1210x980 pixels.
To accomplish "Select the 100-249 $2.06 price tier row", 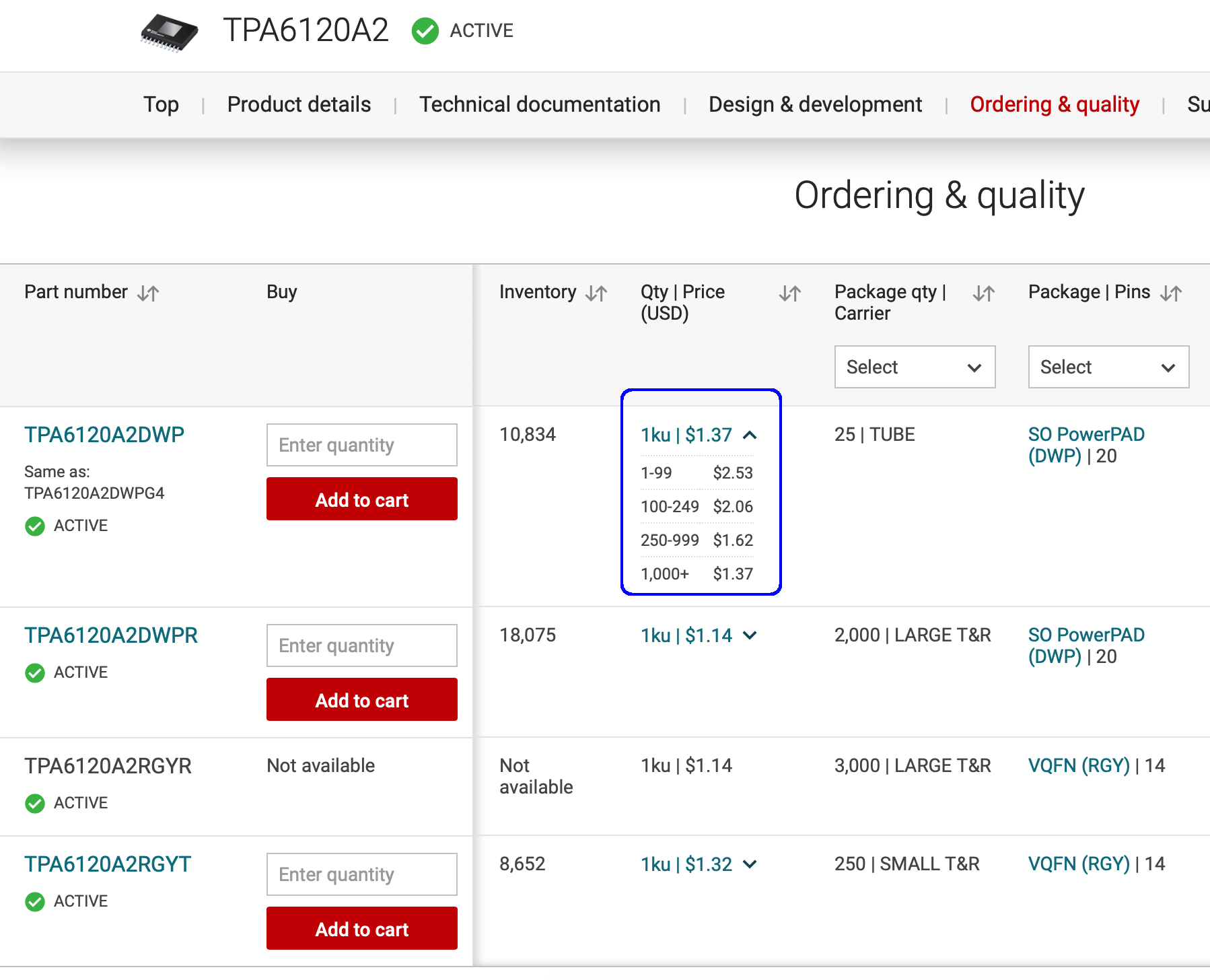I will click(x=697, y=507).
